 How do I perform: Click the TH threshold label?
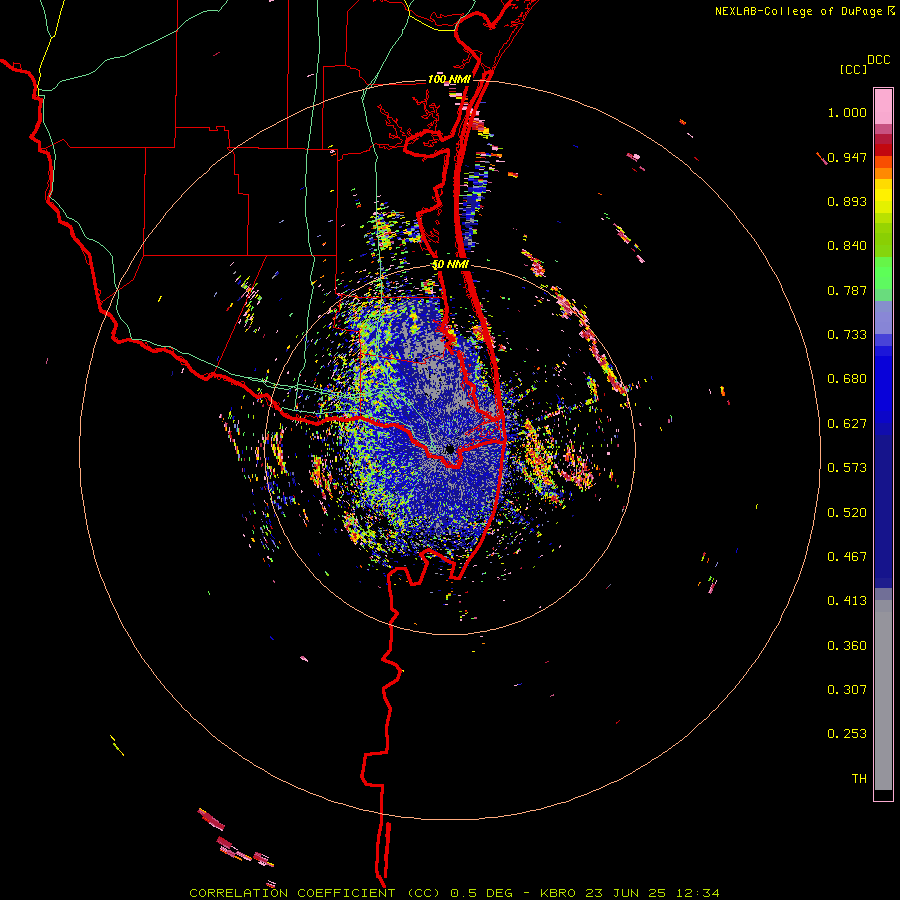[x=859, y=779]
